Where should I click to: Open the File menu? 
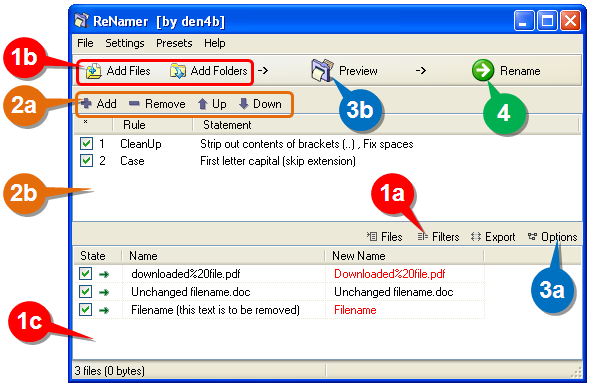85,43
